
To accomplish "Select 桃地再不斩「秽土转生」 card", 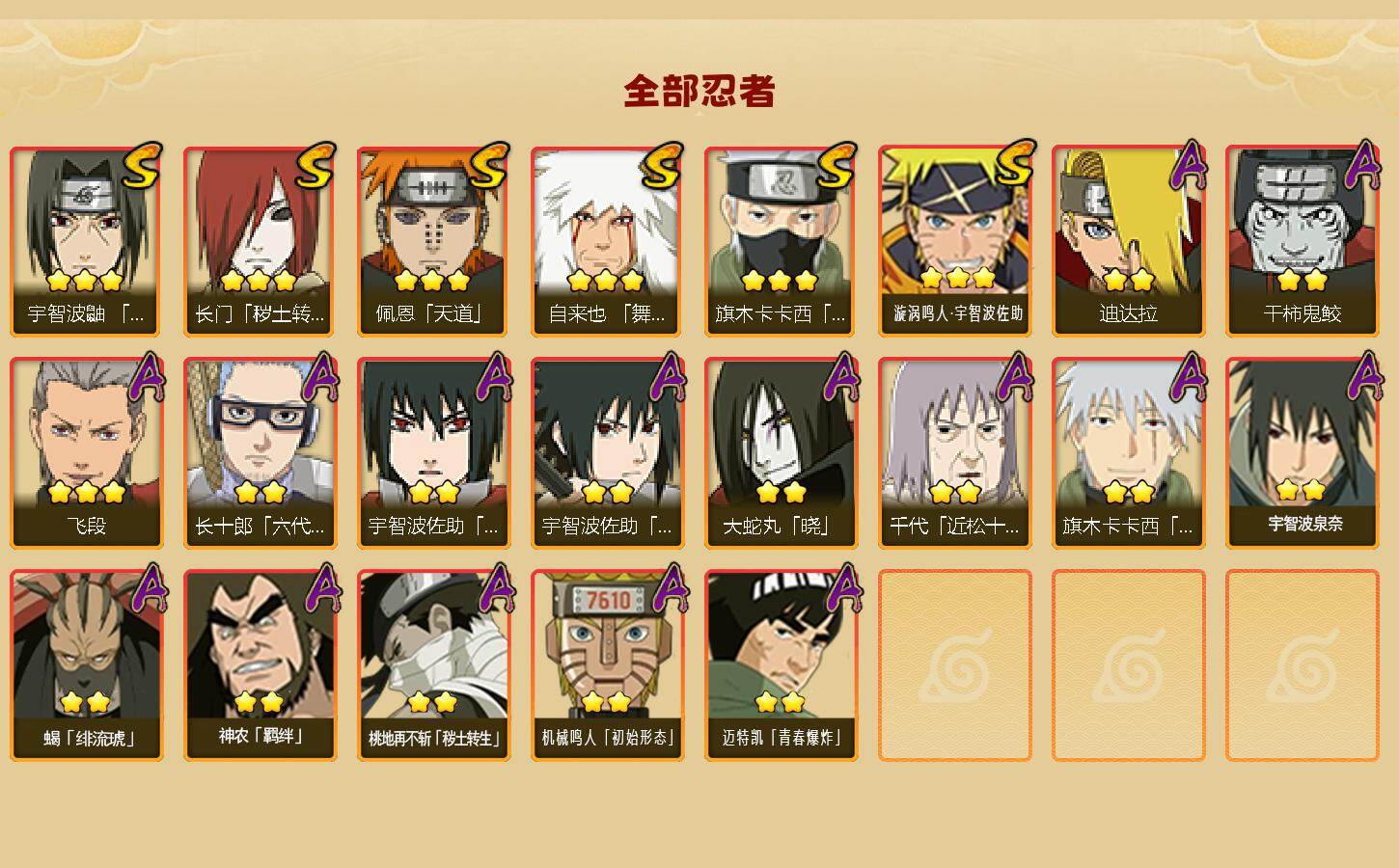I will tap(434, 665).
